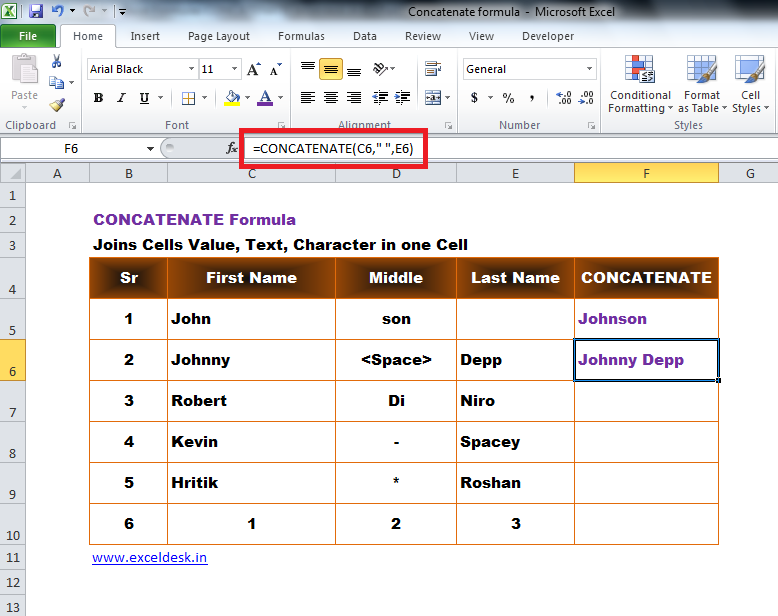Viewport: 778px width, 616px height.
Task: Open the font name dropdown Arial Black
Action: click(x=191, y=69)
